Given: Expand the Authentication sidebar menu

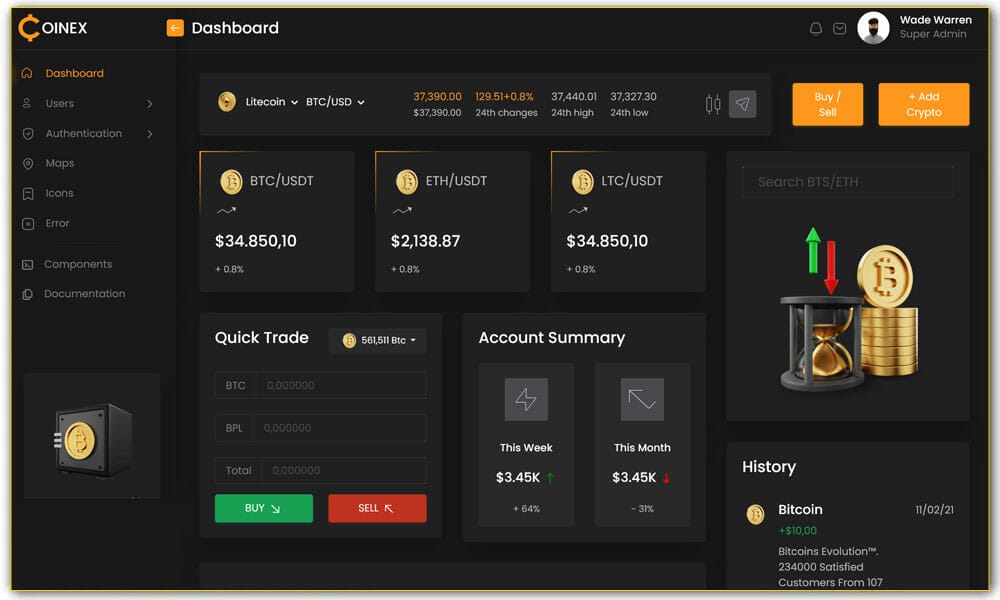Looking at the screenshot, I should (84, 133).
